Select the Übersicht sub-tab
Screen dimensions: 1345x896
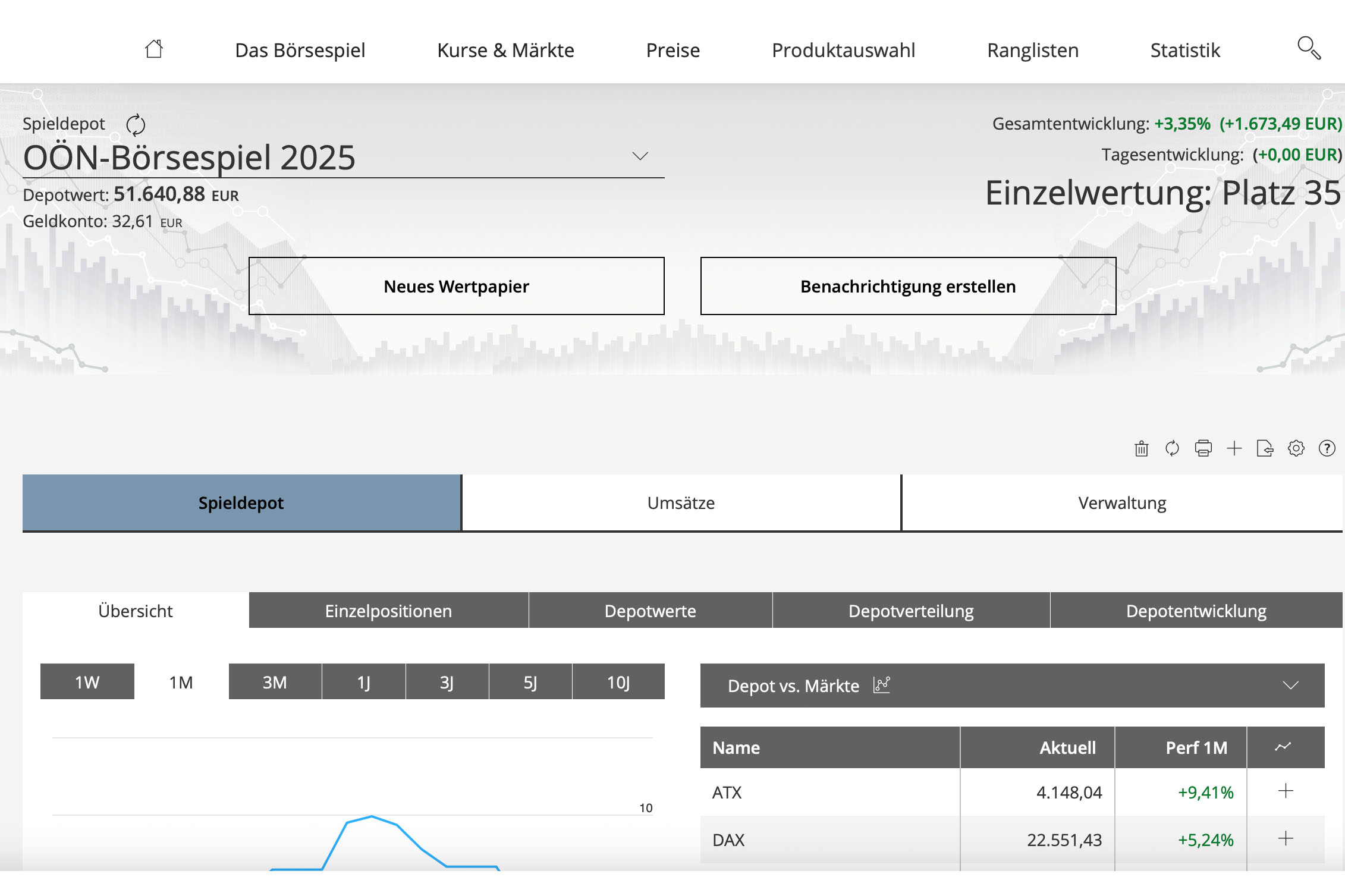point(136,611)
